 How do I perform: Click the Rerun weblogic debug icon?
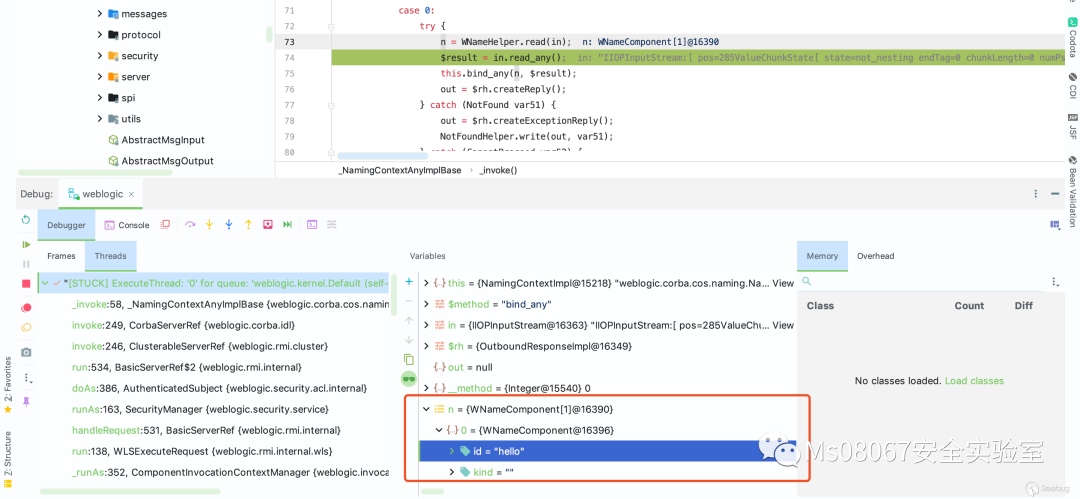point(26,220)
